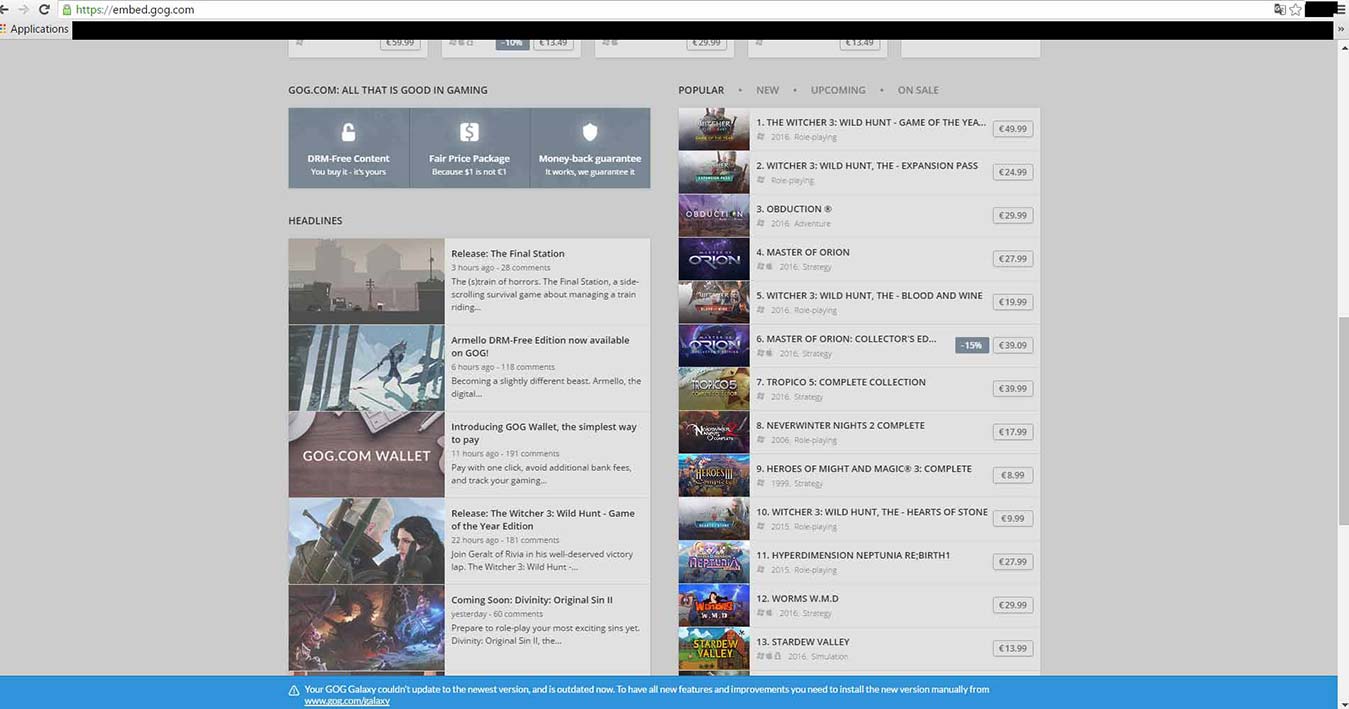Click the €9.99 Hearts of Stone price

[x=1012, y=518]
